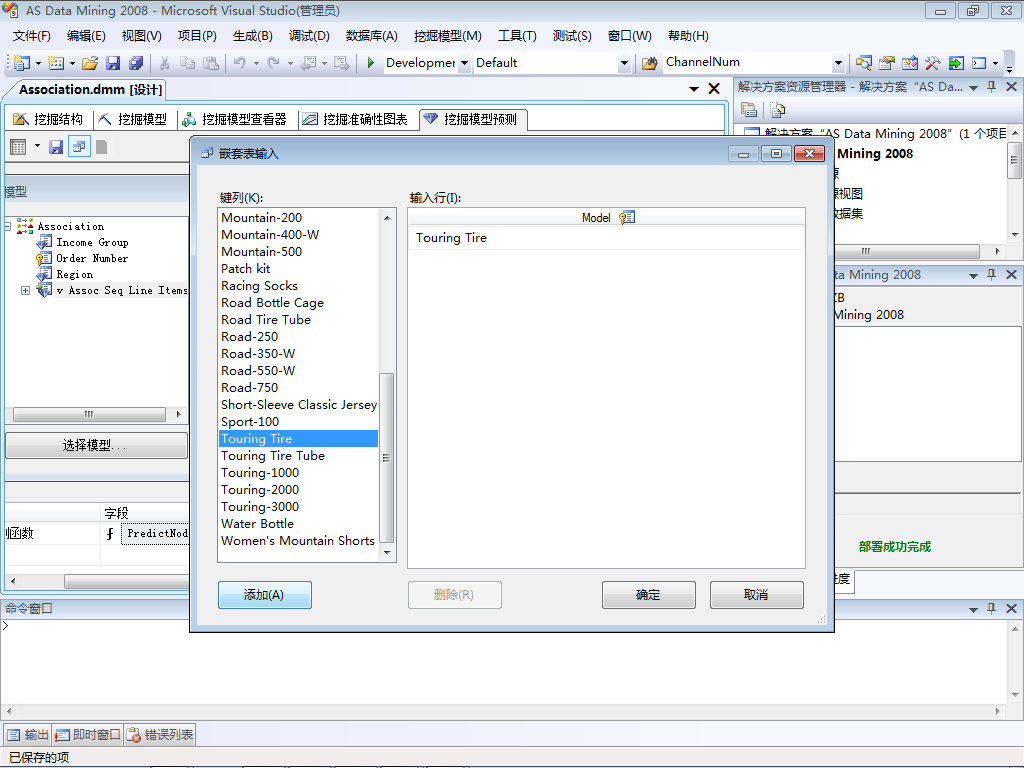Open the Toolbox wrench icon
The width and height of the screenshot is (1024, 768).
coord(933,63)
